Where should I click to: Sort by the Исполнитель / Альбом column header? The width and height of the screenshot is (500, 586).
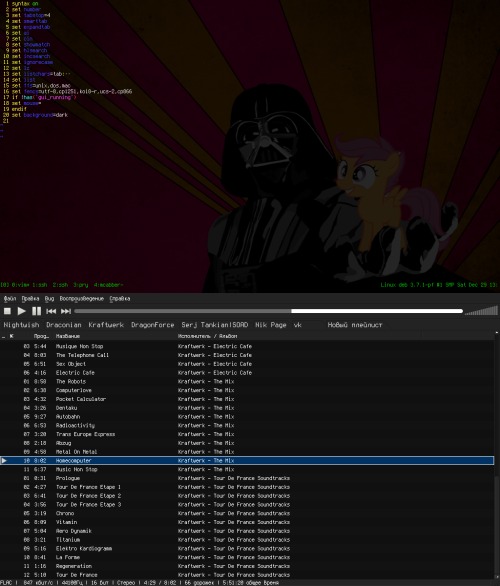click(x=207, y=336)
